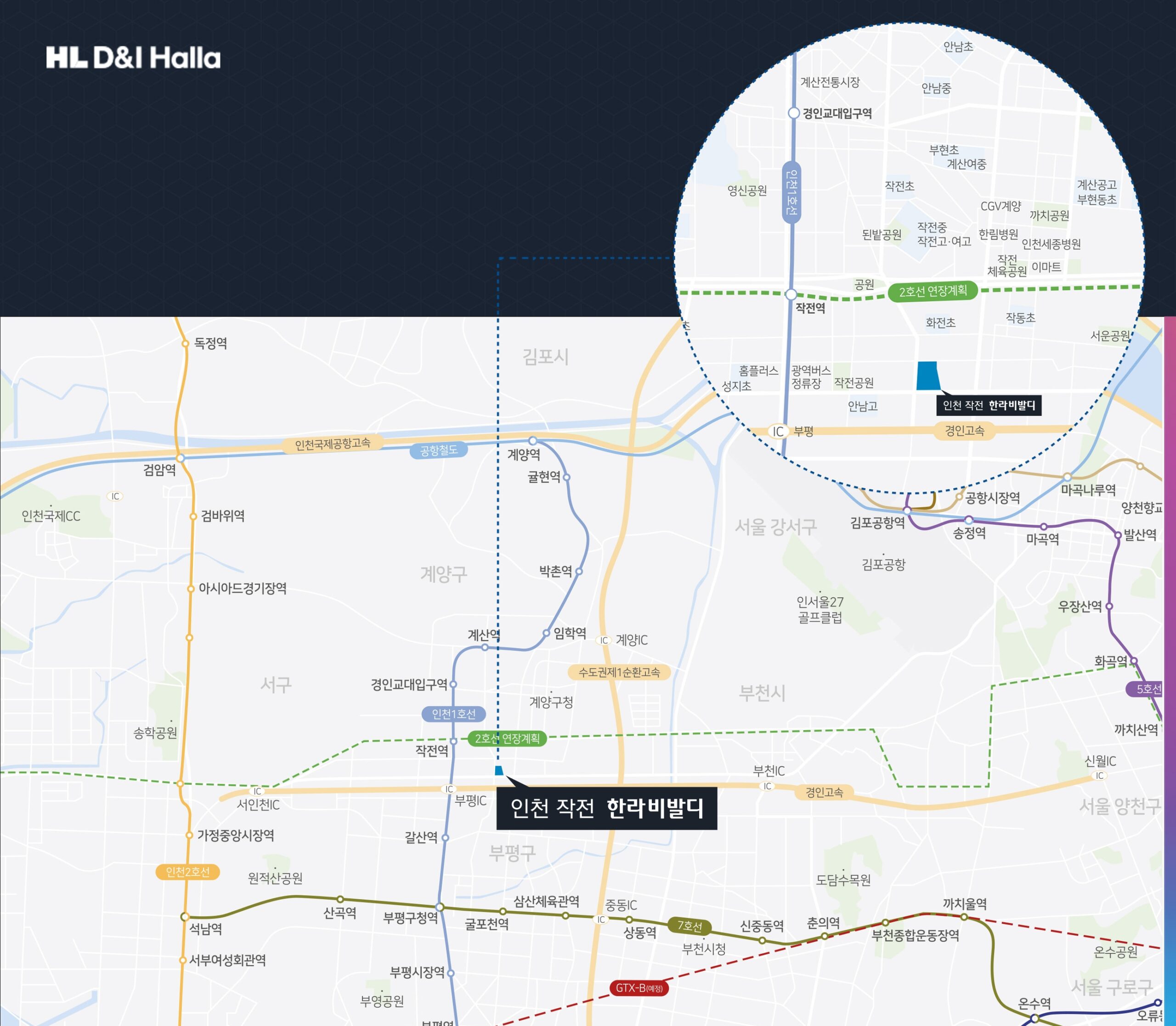The width and height of the screenshot is (1176, 1026).
Task: Select the GTX-B(예정) line badge
Action: tap(639, 988)
